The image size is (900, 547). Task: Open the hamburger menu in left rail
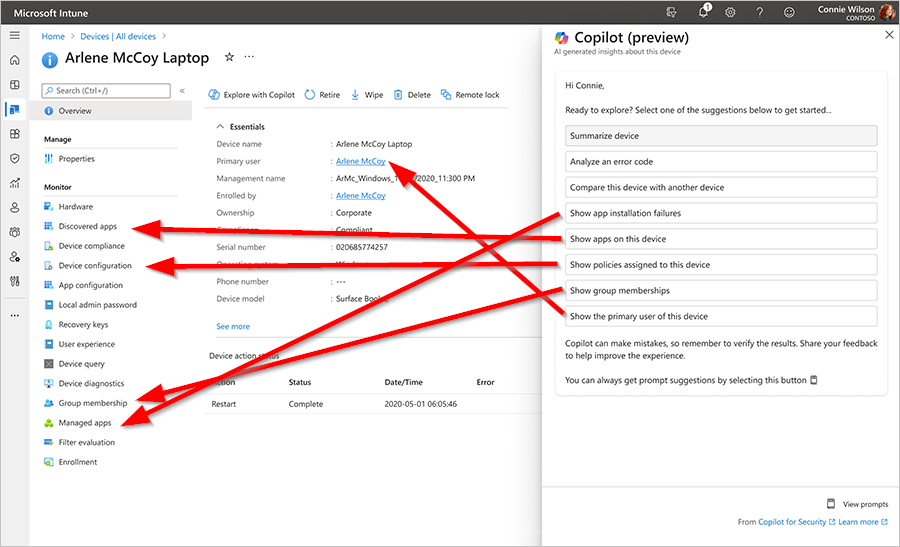coord(15,36)
